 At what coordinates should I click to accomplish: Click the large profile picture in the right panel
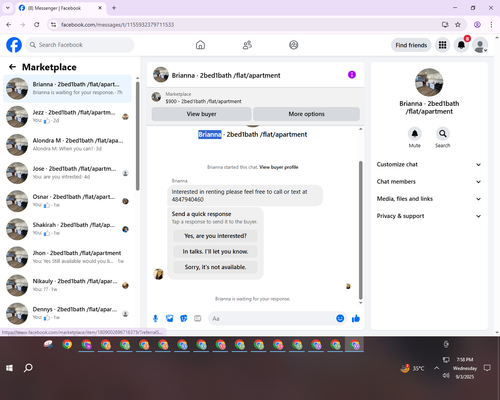tap(429, 82)
